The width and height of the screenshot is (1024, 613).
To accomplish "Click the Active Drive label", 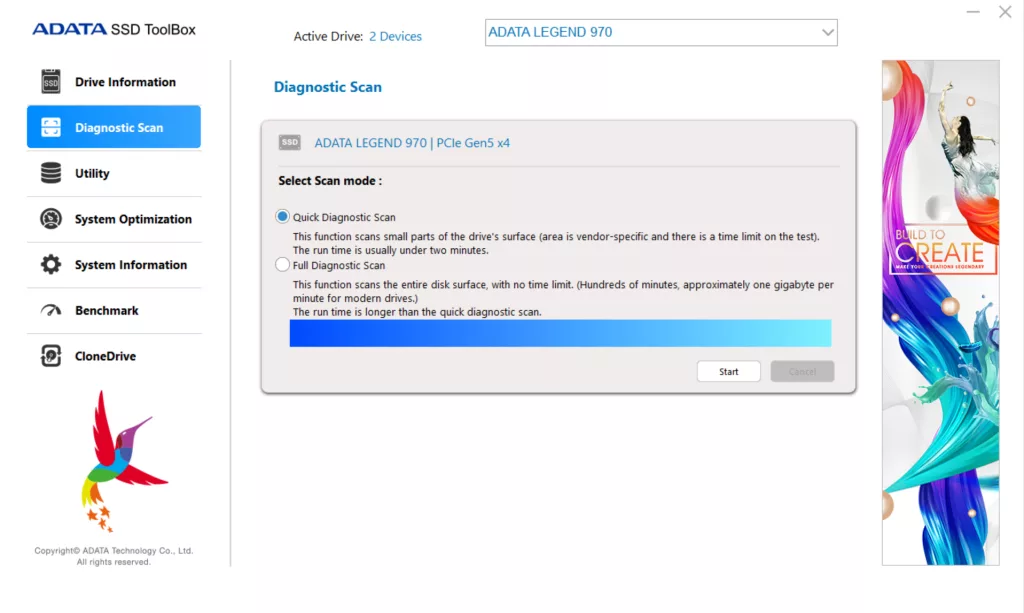I will coord(328,37).
